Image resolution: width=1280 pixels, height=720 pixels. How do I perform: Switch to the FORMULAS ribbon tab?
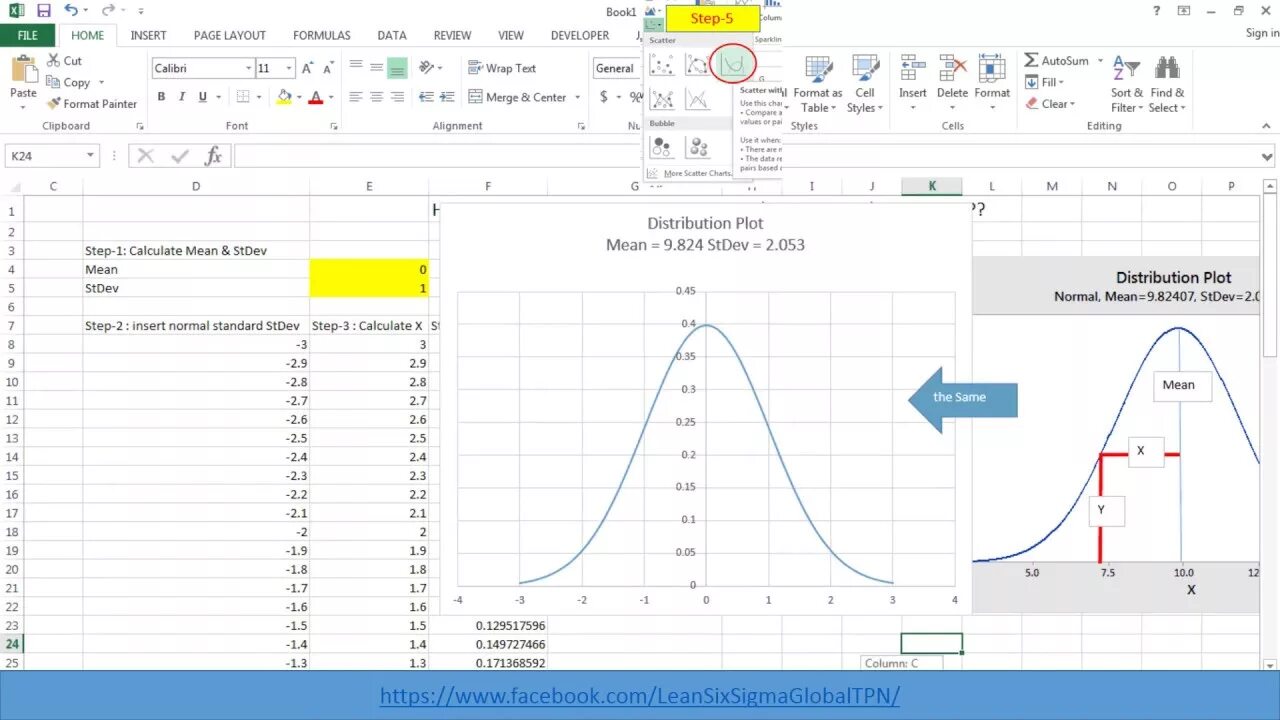coord(322,35)
